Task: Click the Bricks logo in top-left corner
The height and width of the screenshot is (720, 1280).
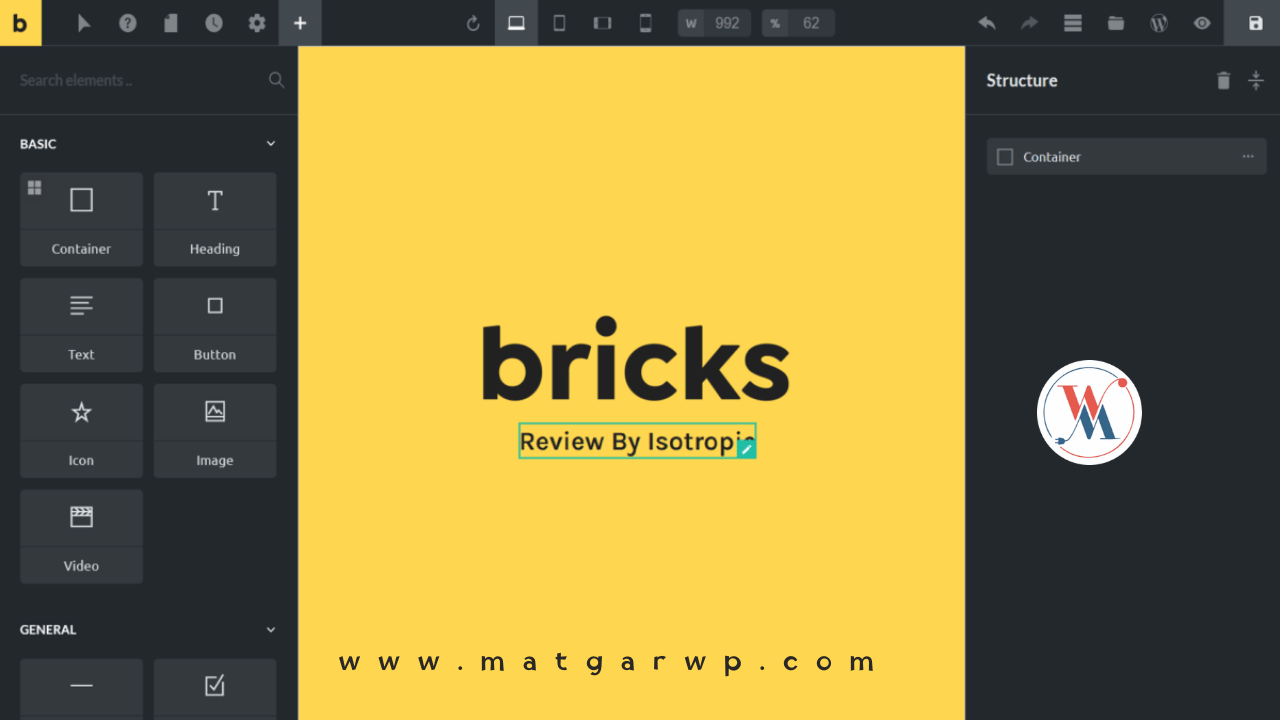Action: click(x=20, y=23)
